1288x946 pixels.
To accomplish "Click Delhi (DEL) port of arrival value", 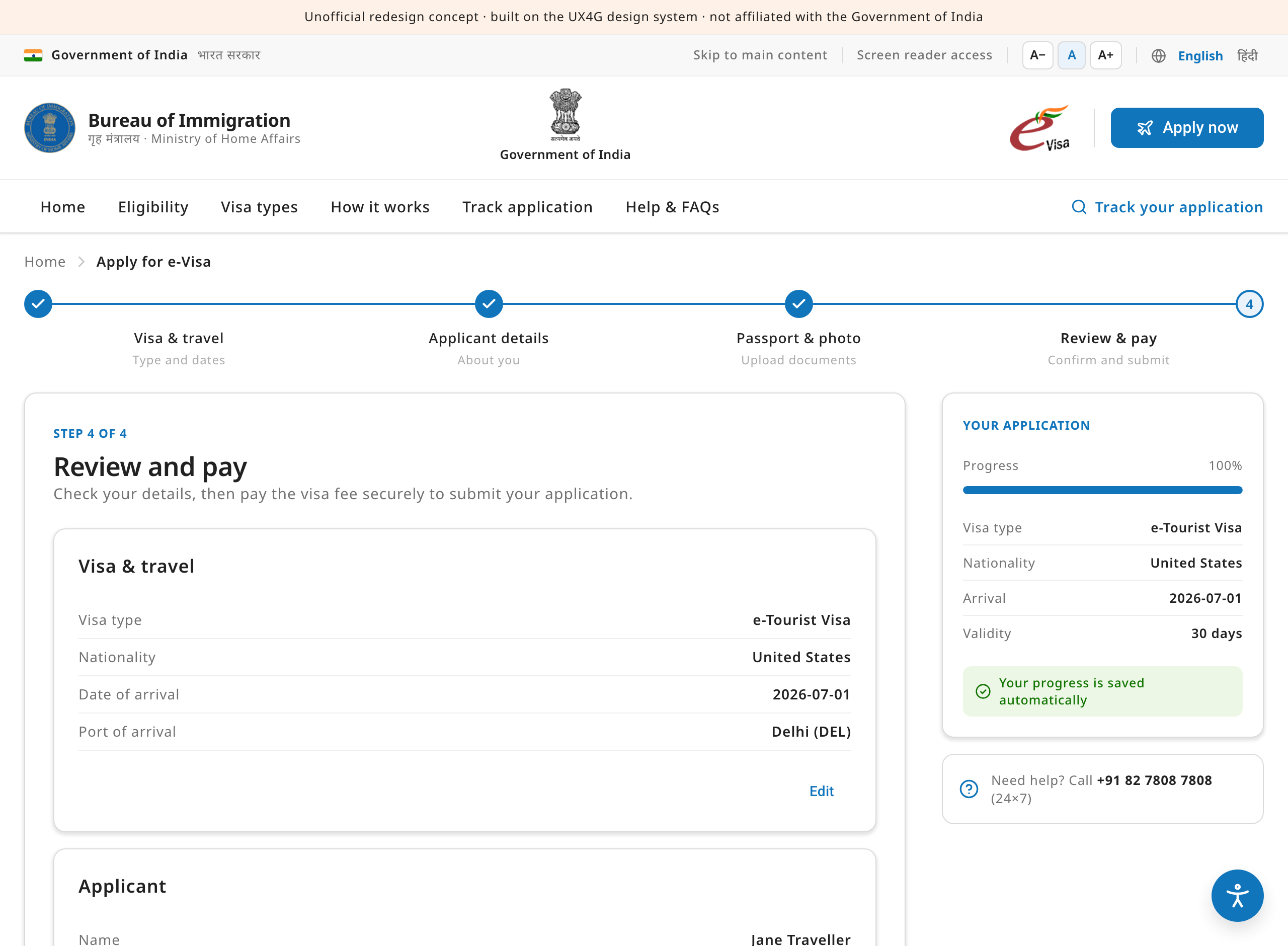I will click(811, 731).
